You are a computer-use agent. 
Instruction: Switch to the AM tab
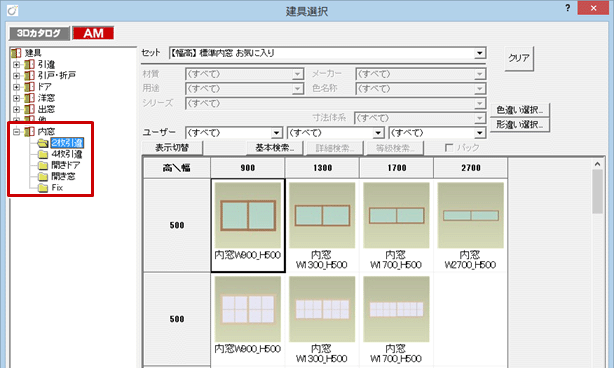point(93,33)
